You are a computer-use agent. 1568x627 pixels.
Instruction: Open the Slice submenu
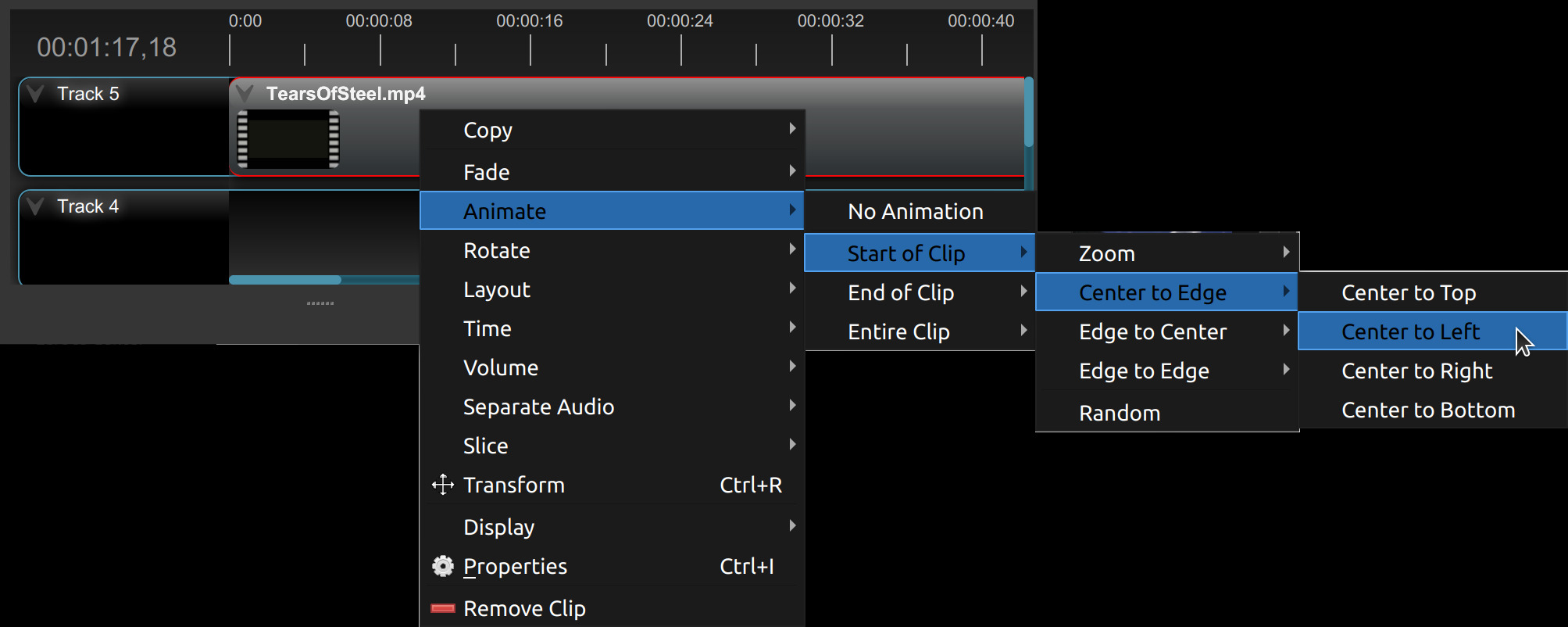[485, 445]
